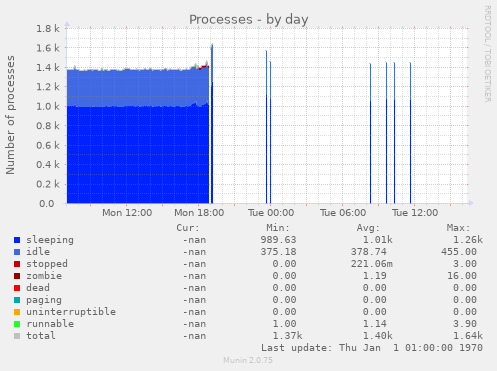
Task: Click the 'Number of processes' axis title
Action: tap(10, 115)
